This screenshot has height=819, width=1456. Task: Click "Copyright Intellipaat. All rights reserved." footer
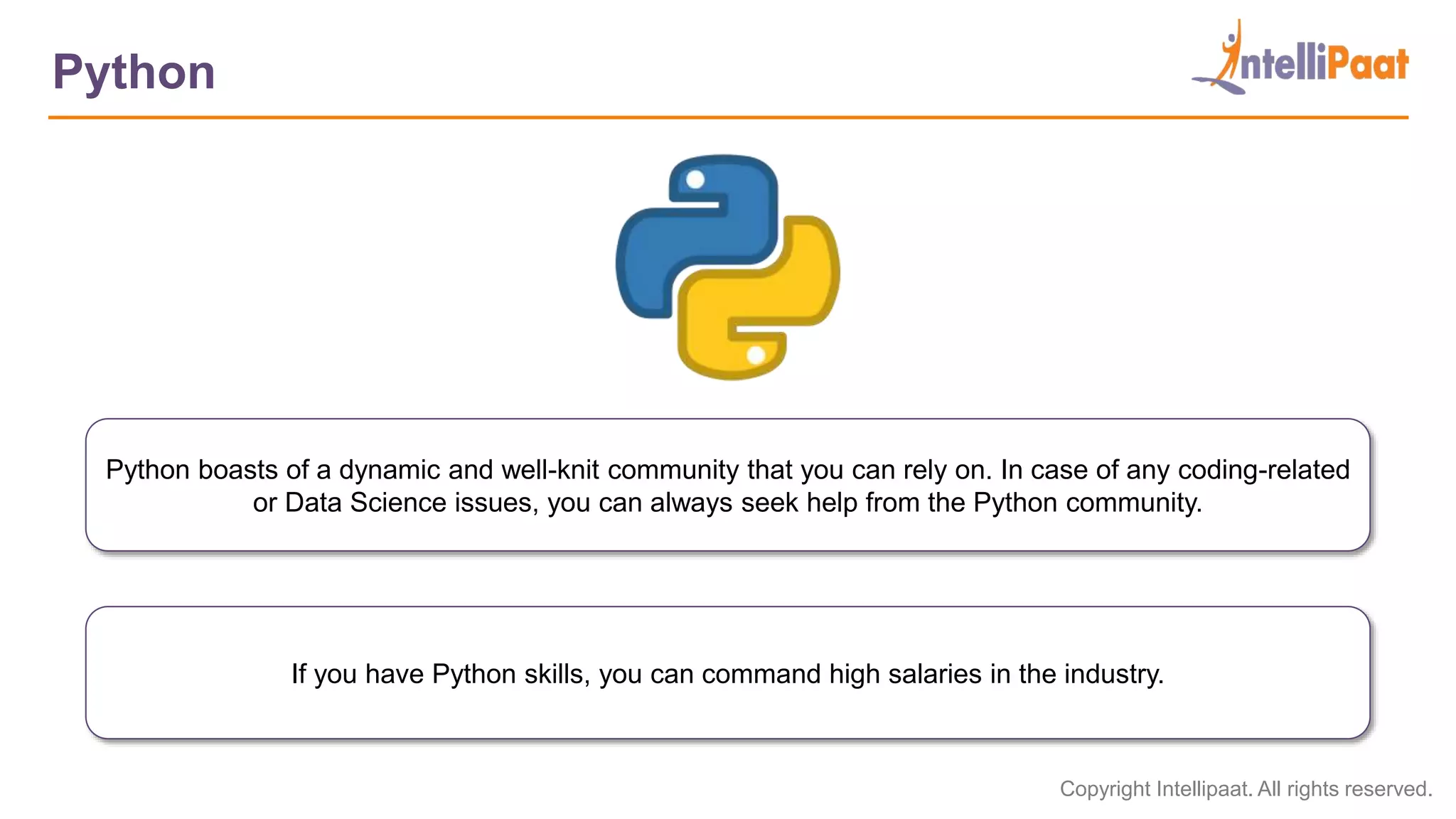coord(1246,788)
